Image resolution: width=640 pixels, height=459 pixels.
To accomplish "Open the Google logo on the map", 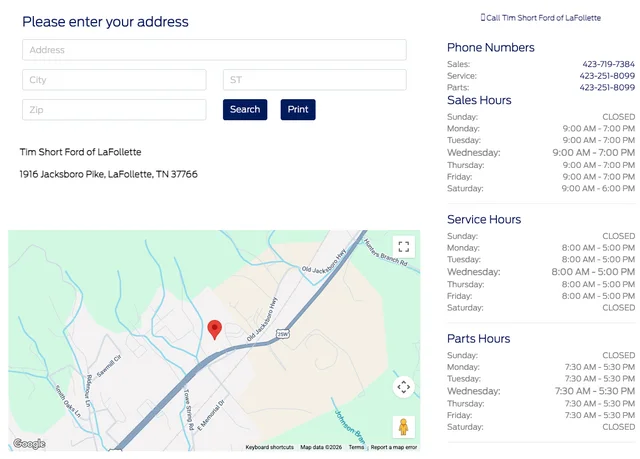I will pyautogui.click(x=29, y=443).
